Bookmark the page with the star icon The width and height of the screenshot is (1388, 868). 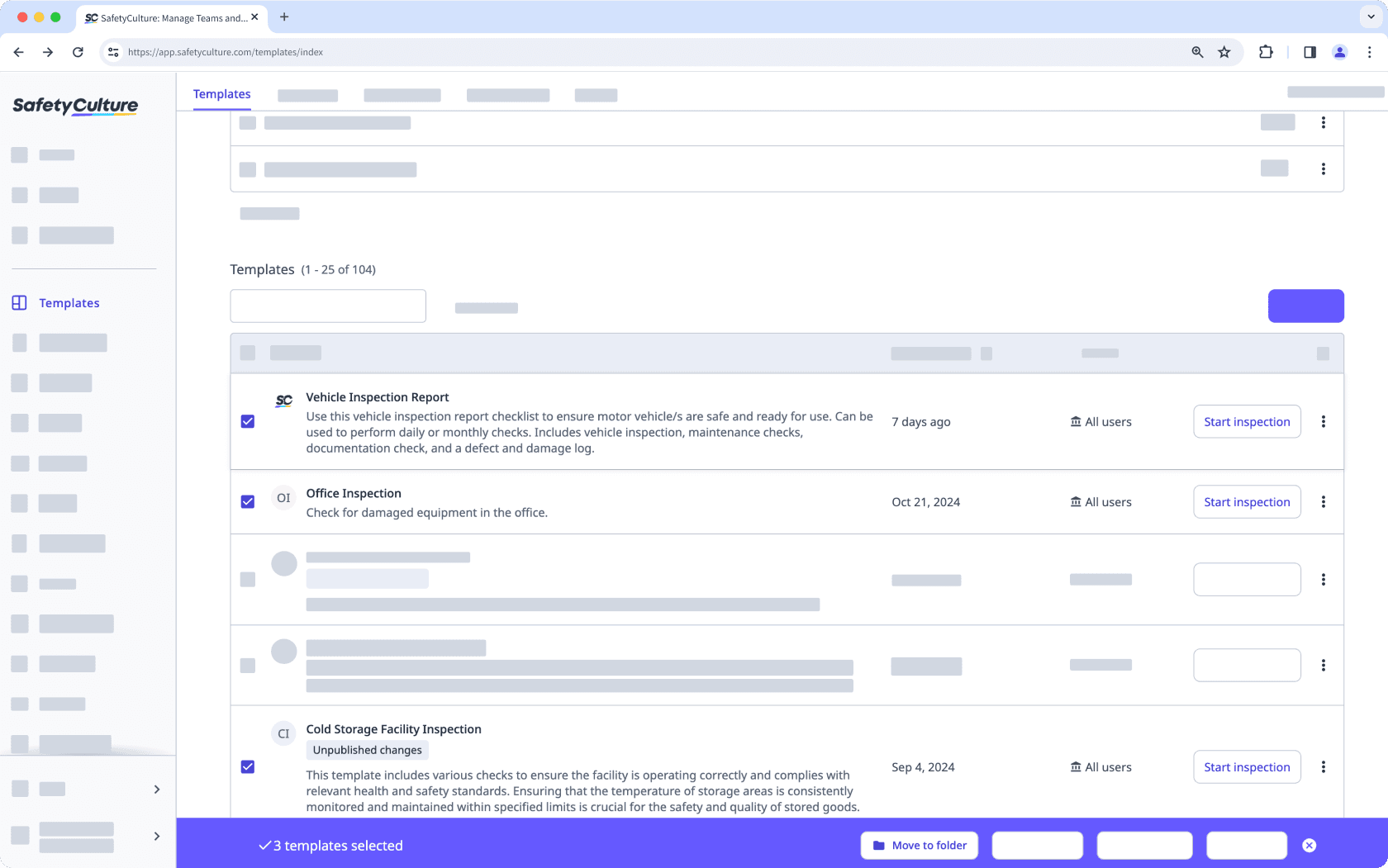point(1224,51)
